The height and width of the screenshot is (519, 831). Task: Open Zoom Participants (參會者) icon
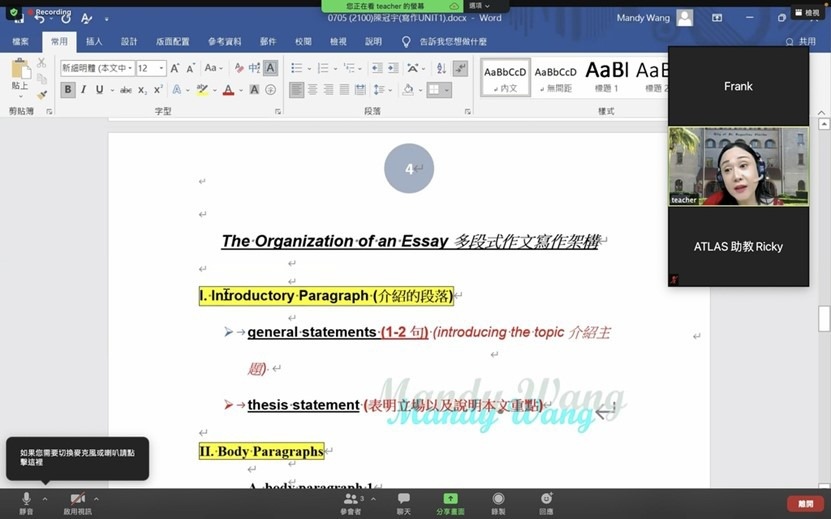tap(351, 504)
